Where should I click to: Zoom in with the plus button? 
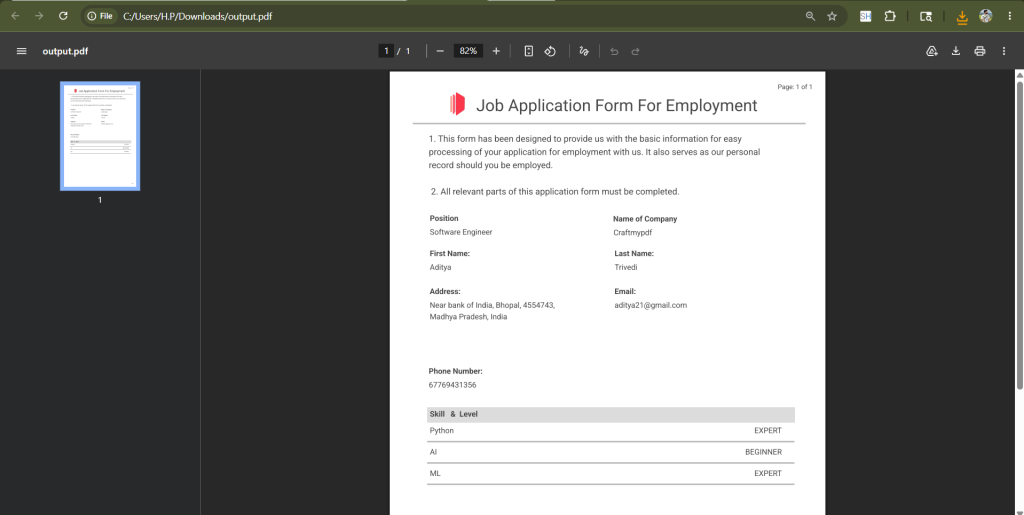click(x=496, y=51)
